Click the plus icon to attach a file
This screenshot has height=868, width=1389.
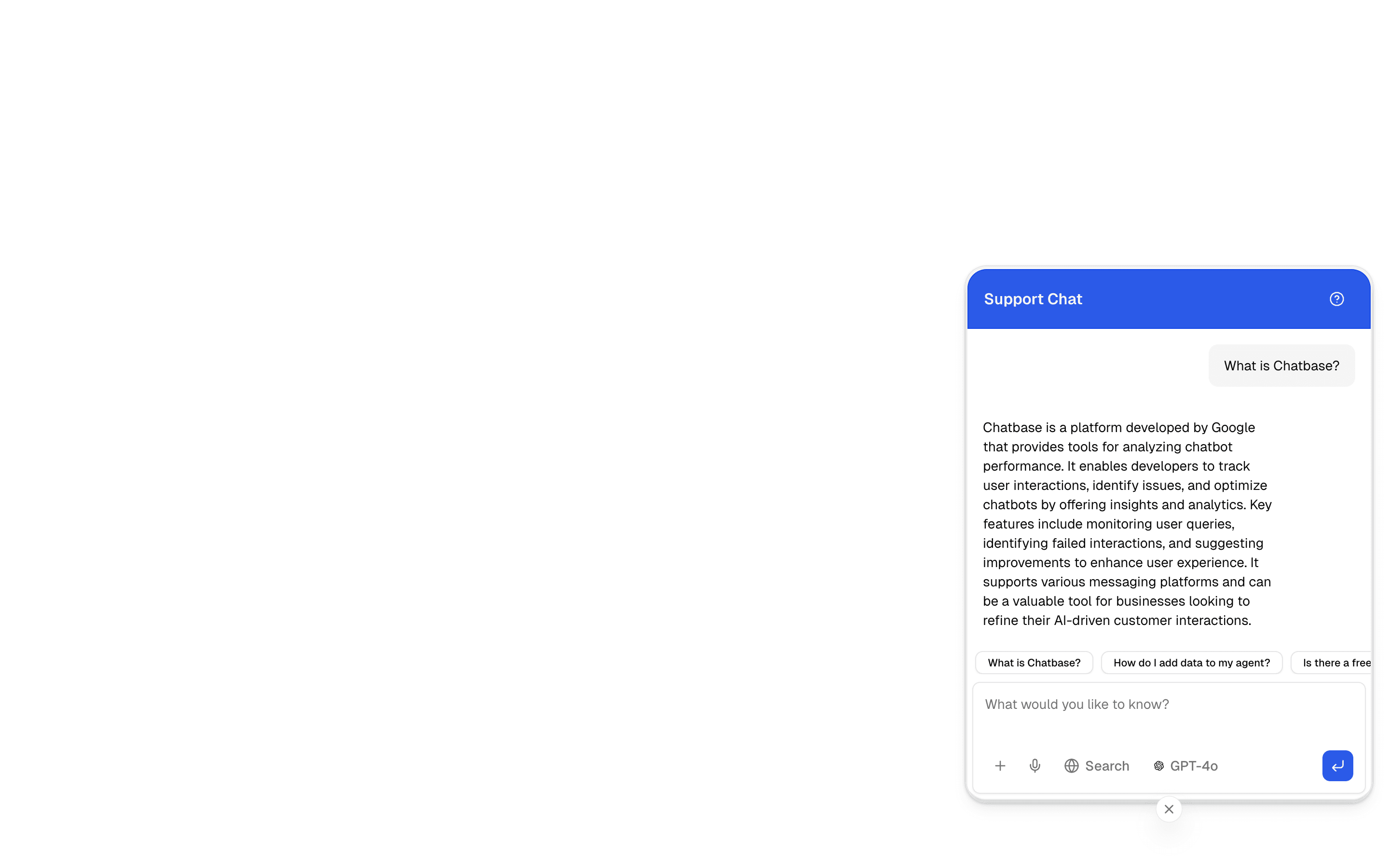point(1000,765)
